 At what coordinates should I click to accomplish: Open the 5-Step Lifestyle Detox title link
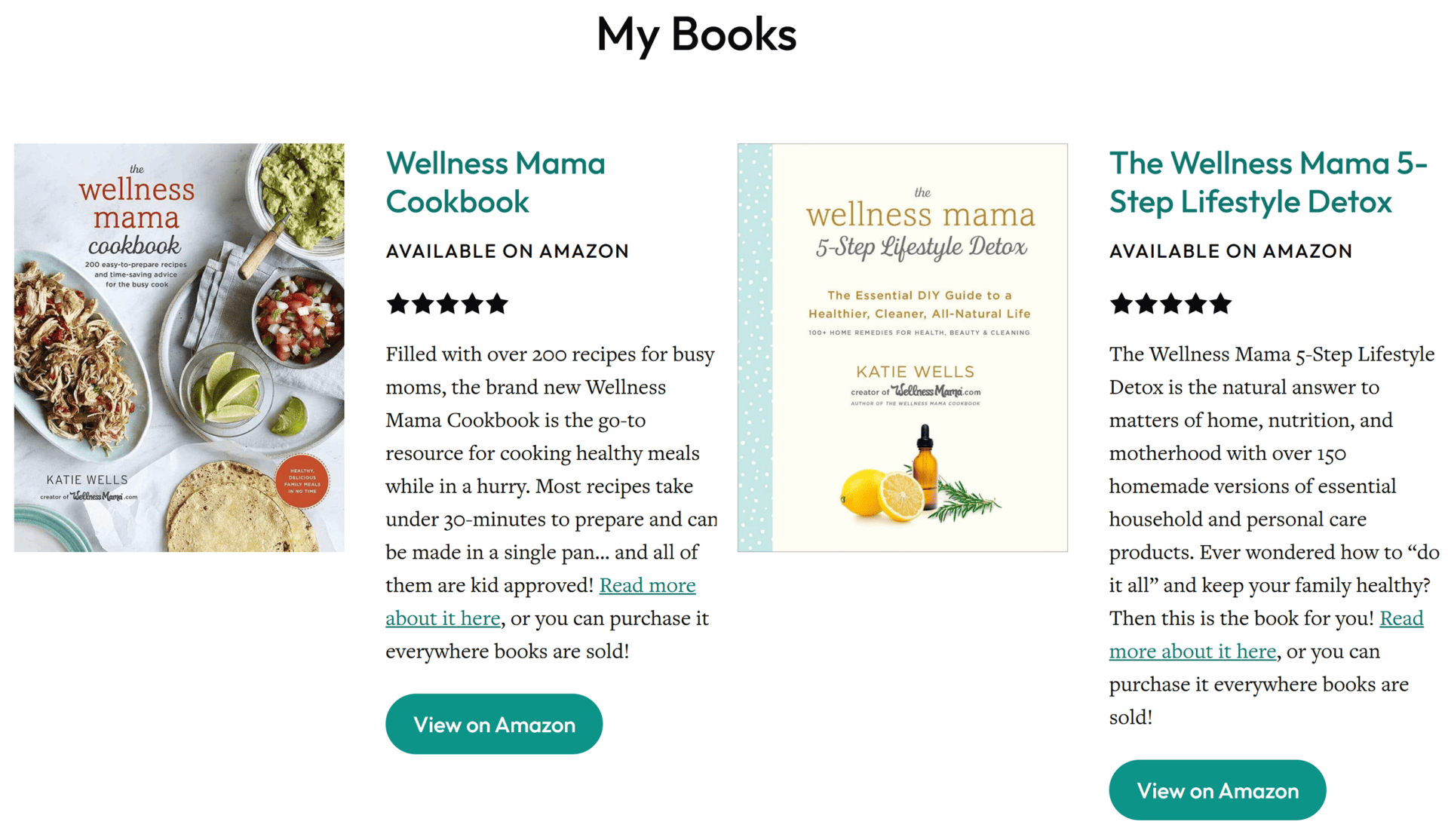(x=1268, y=182)
